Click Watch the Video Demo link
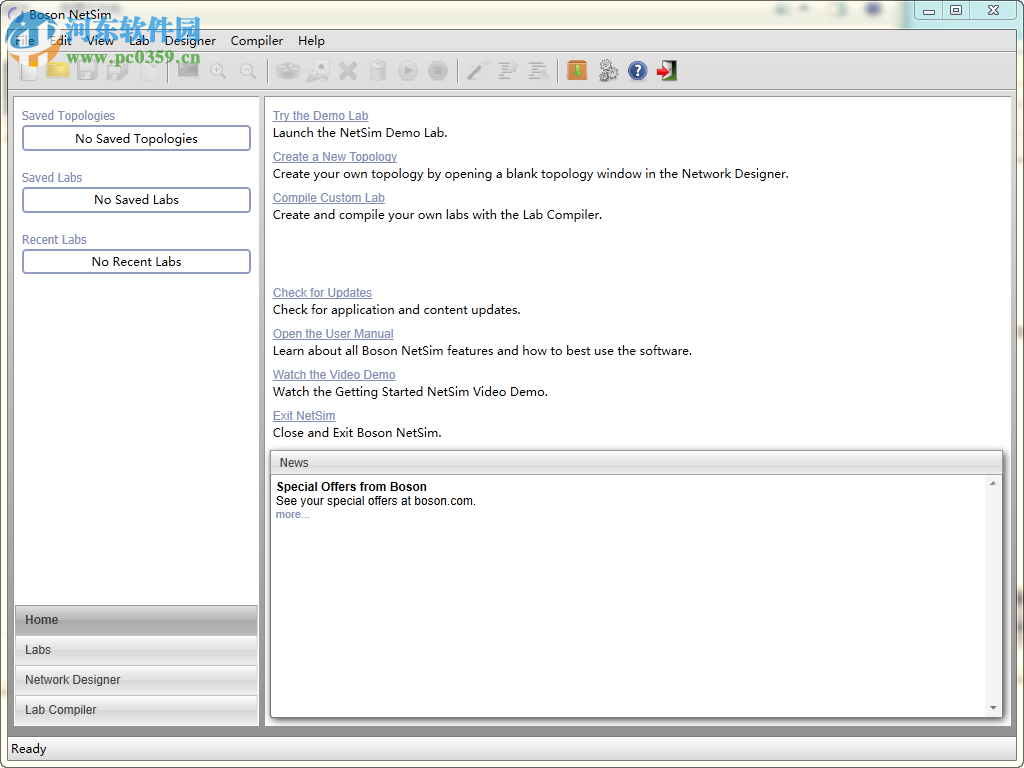 click(x=334, y=375)
